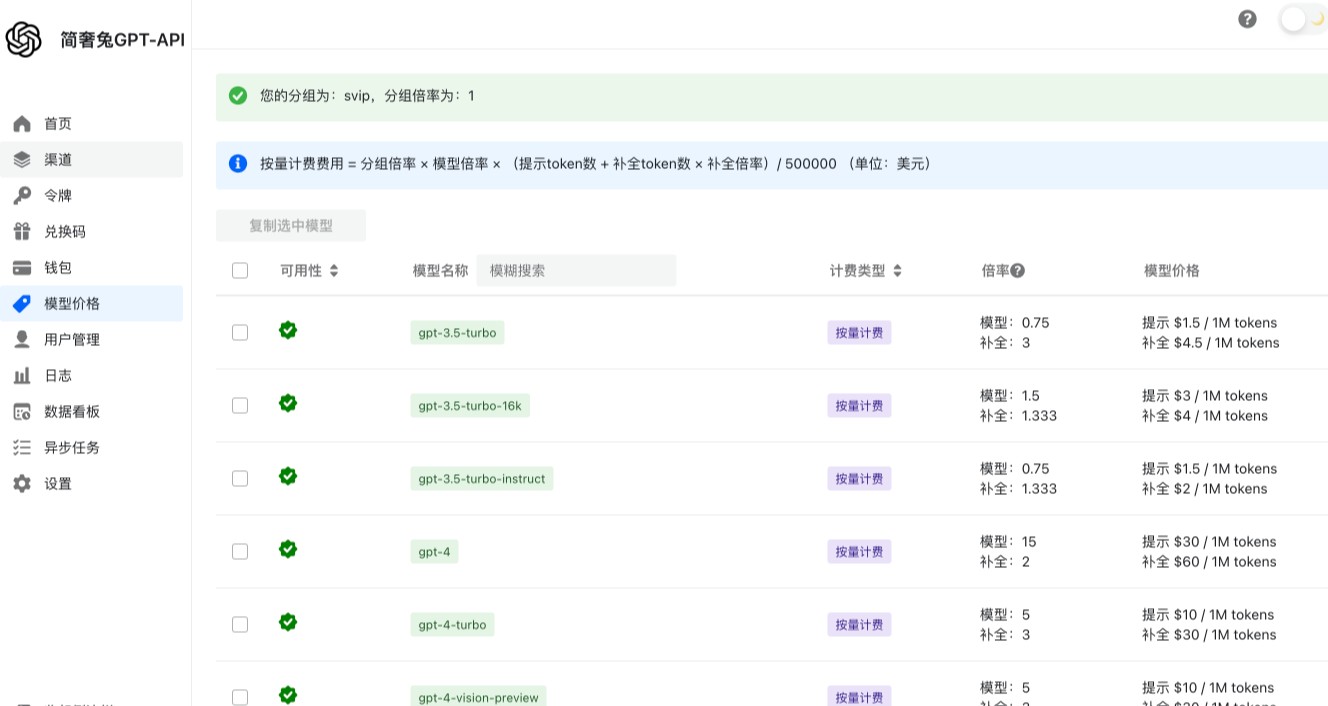The image size is (1328, 706).
Task: Check the gpt-3.5-turbo row checkbox
Action: click(240, 332)
